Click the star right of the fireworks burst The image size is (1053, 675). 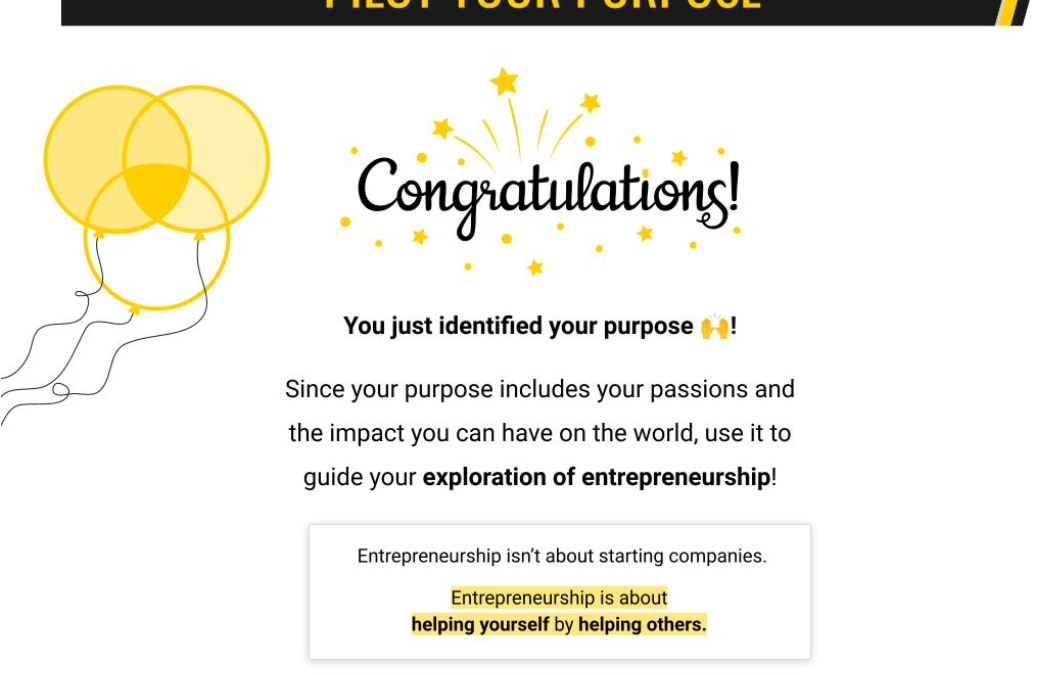[x=590, y=102]
